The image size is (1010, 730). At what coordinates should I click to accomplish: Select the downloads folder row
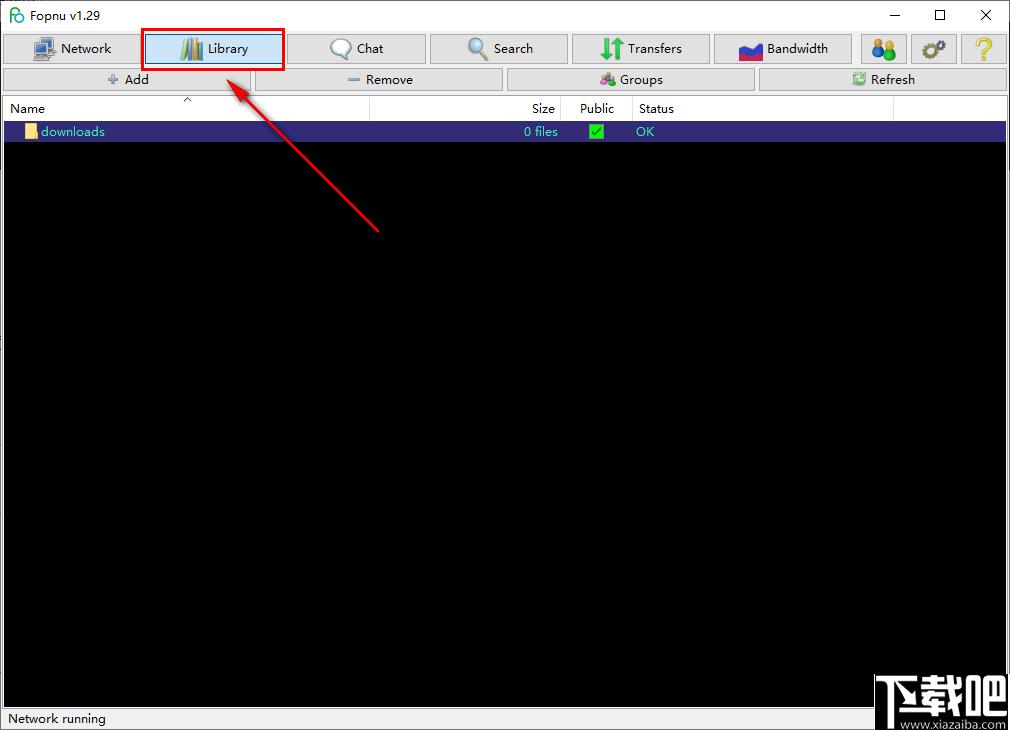coord(505,131)
